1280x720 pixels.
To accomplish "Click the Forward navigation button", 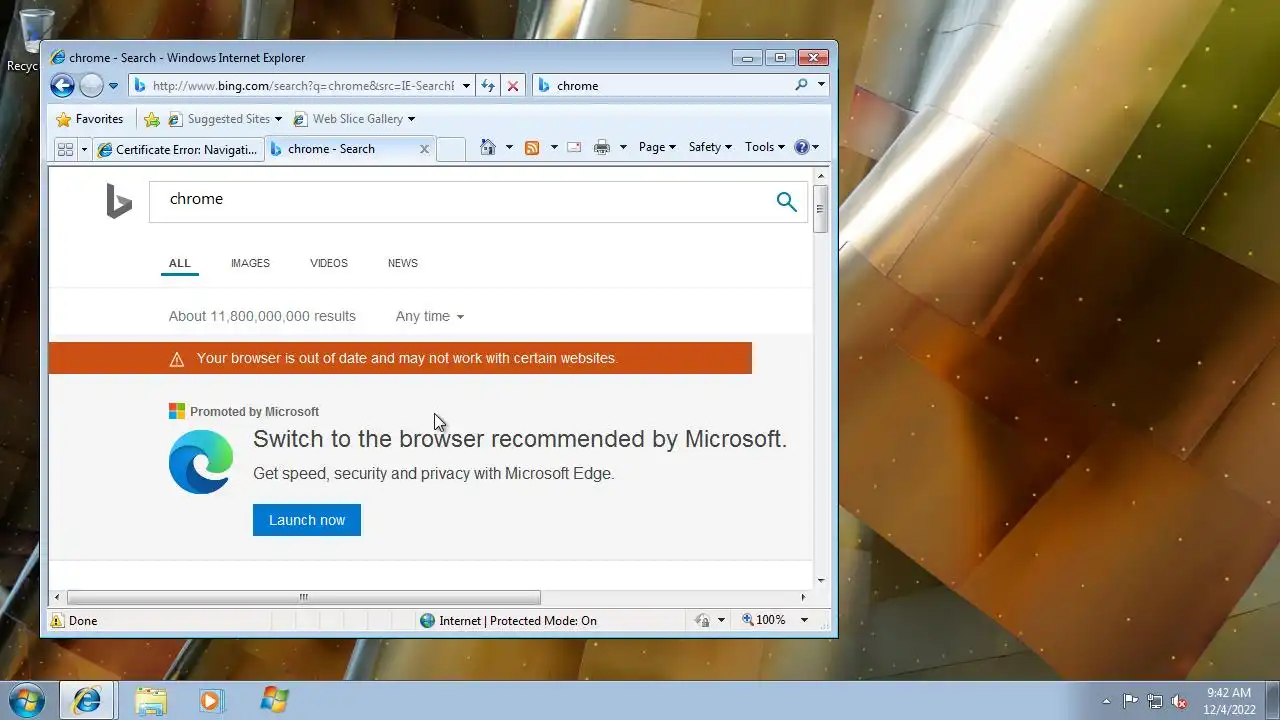I will 91,86.
